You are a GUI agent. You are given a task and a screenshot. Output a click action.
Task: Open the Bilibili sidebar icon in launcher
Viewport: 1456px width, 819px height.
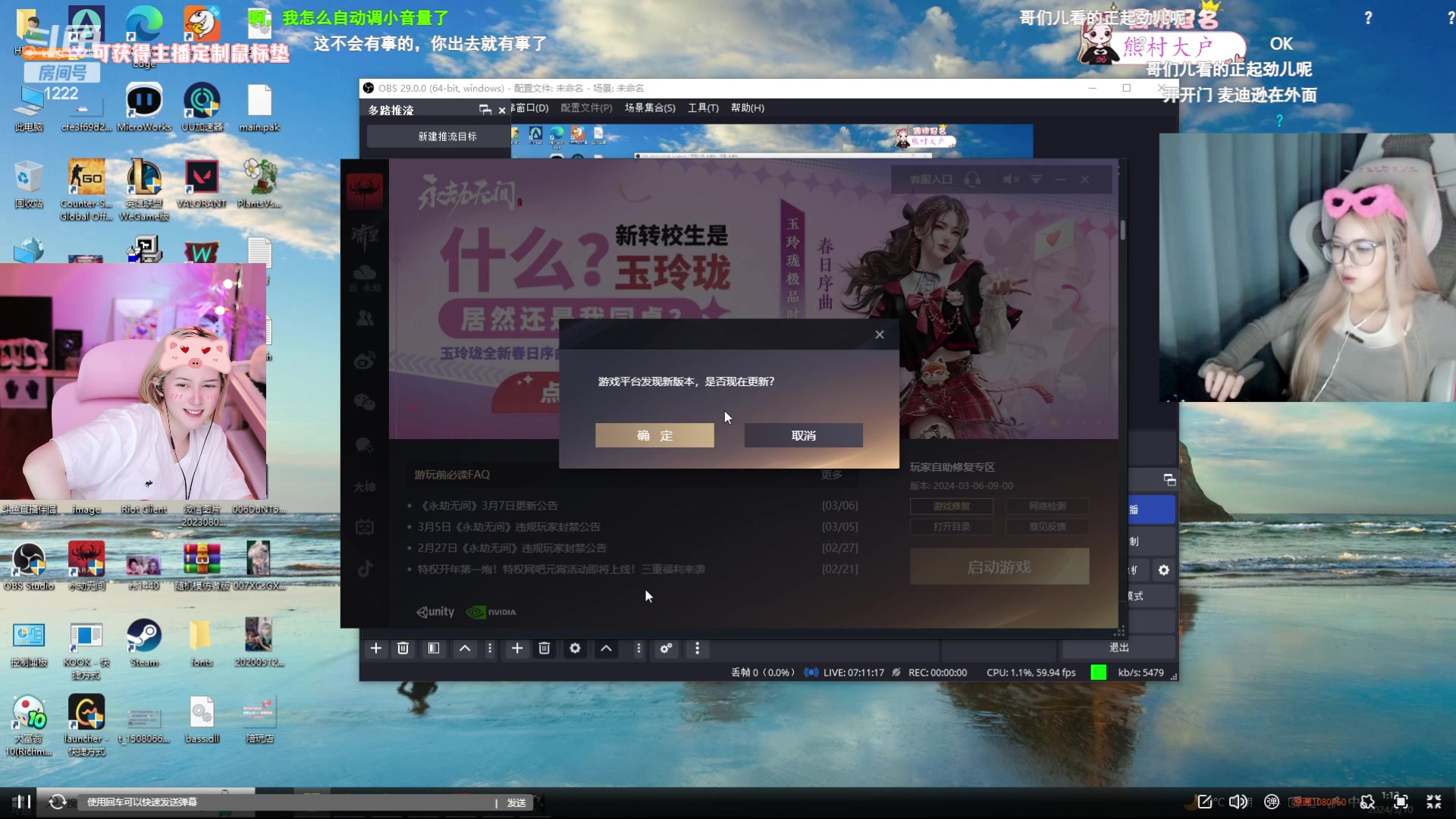[365, 527]
